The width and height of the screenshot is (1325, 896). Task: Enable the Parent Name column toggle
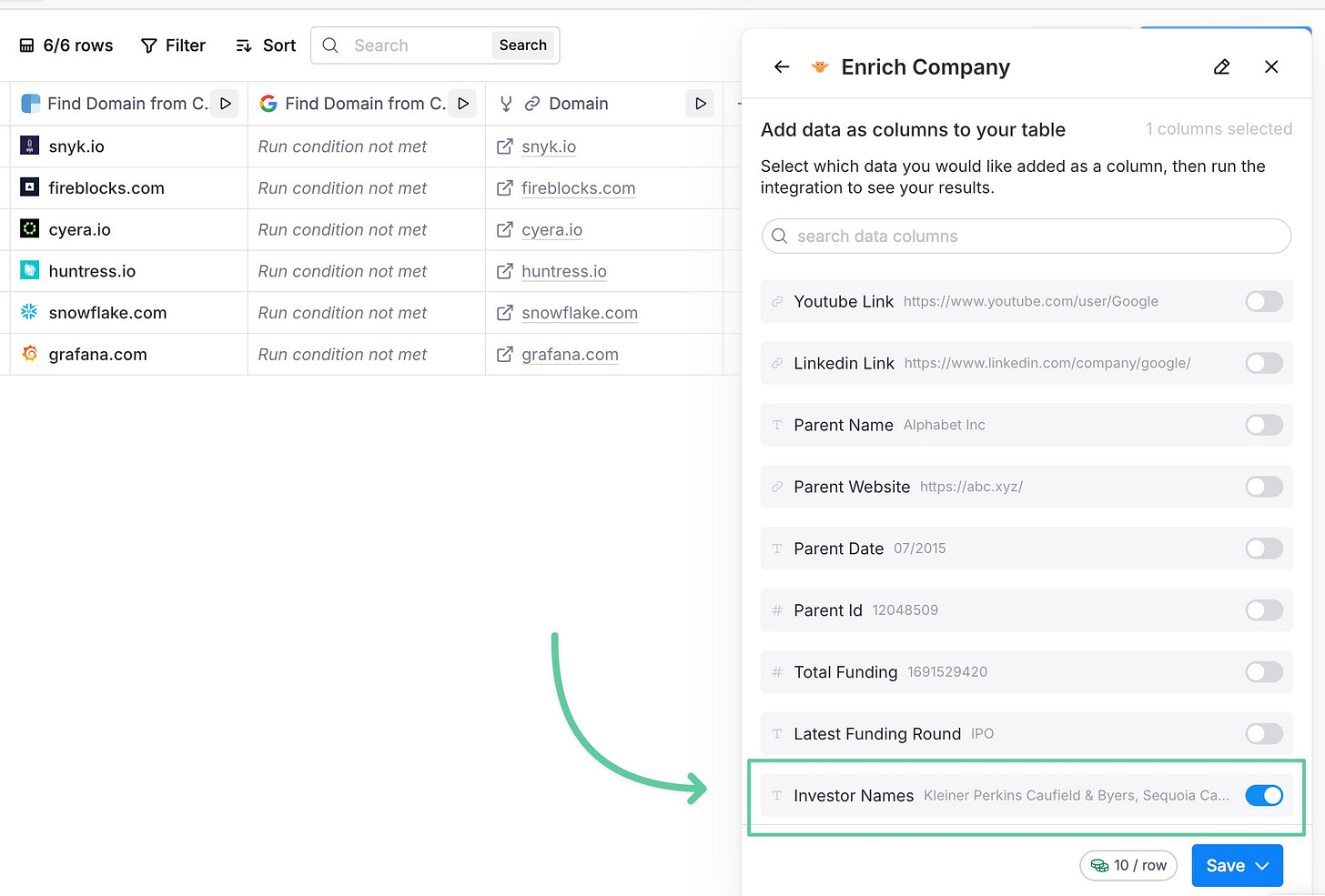tap(1264, 425)
